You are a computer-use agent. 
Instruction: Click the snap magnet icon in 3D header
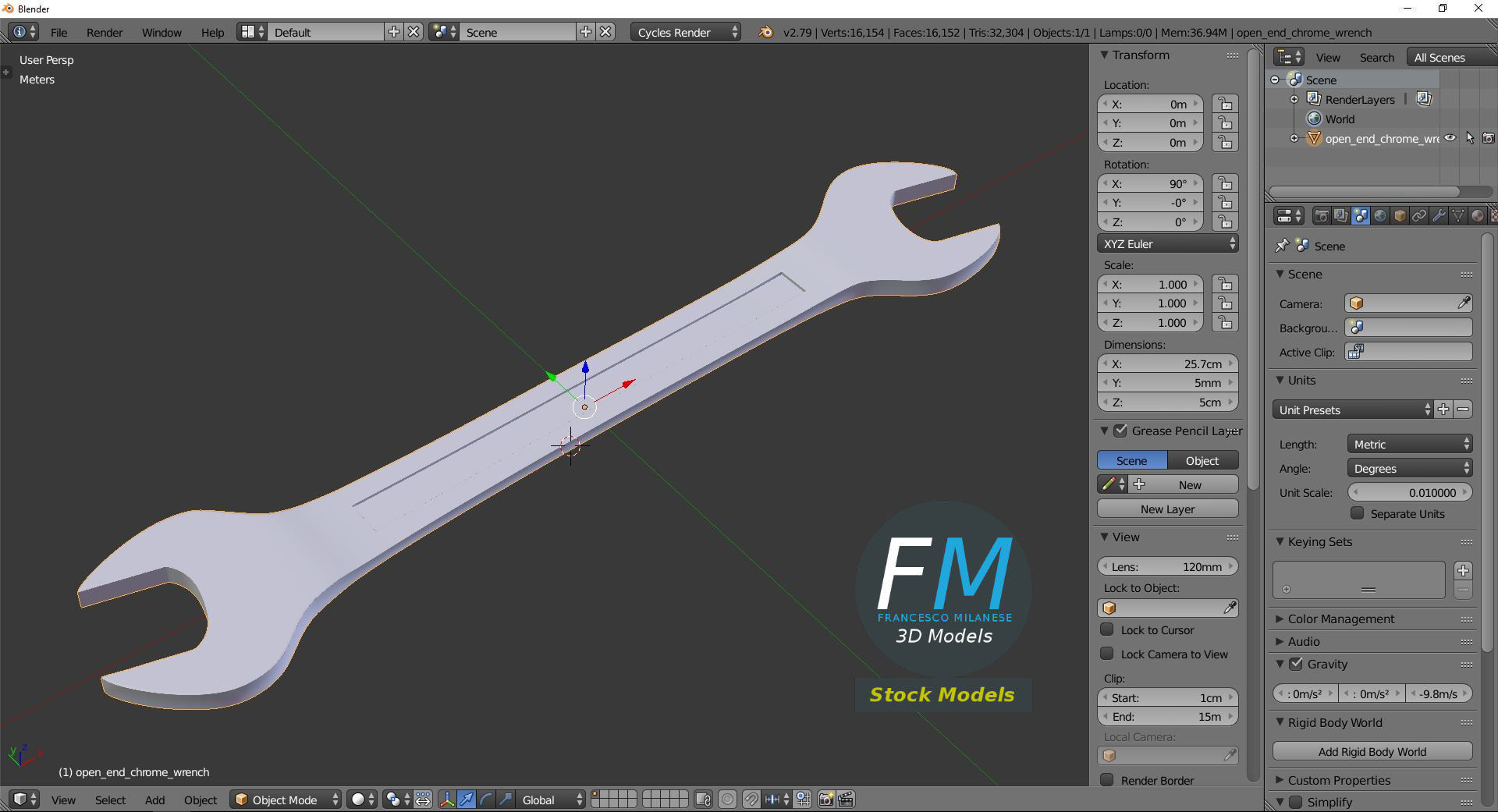pyautogui.click(x=751, y=799)
